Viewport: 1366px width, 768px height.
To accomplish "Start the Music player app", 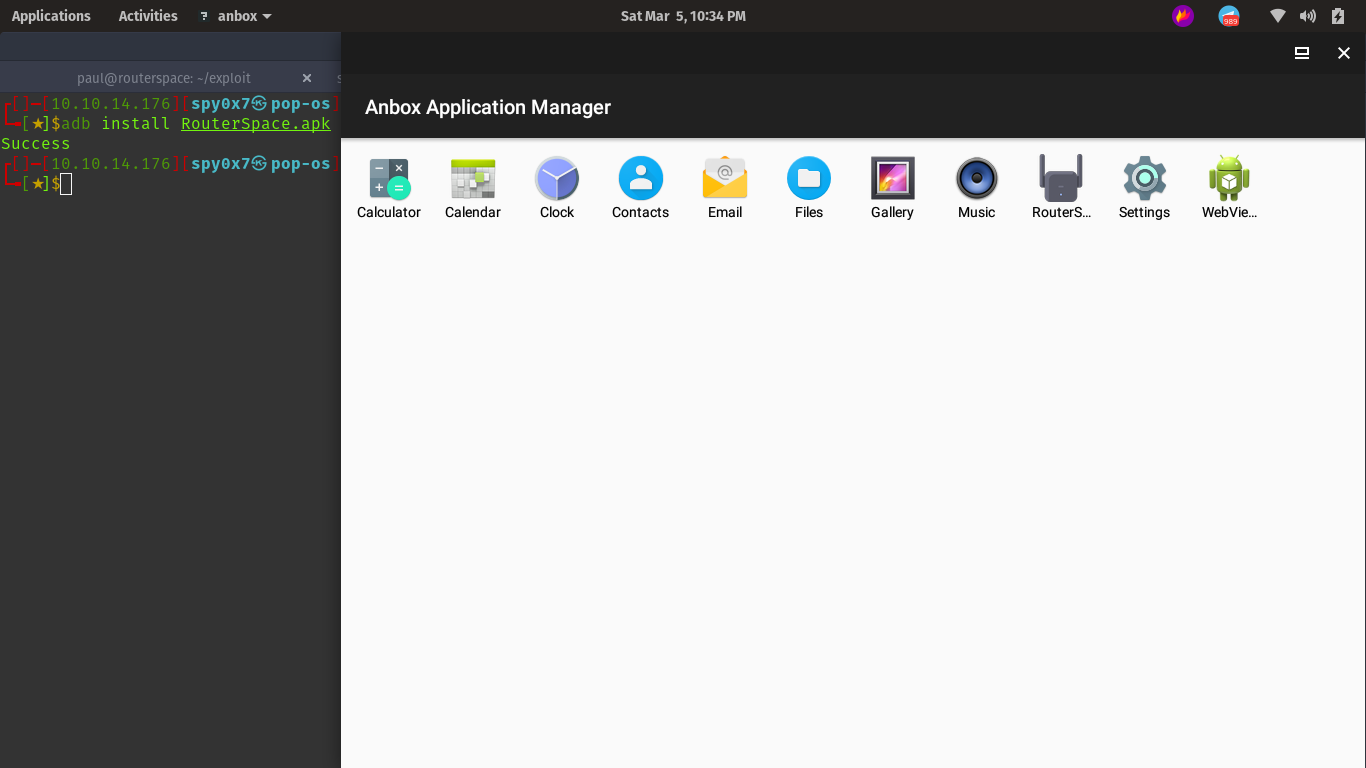I will pos(976,187).
